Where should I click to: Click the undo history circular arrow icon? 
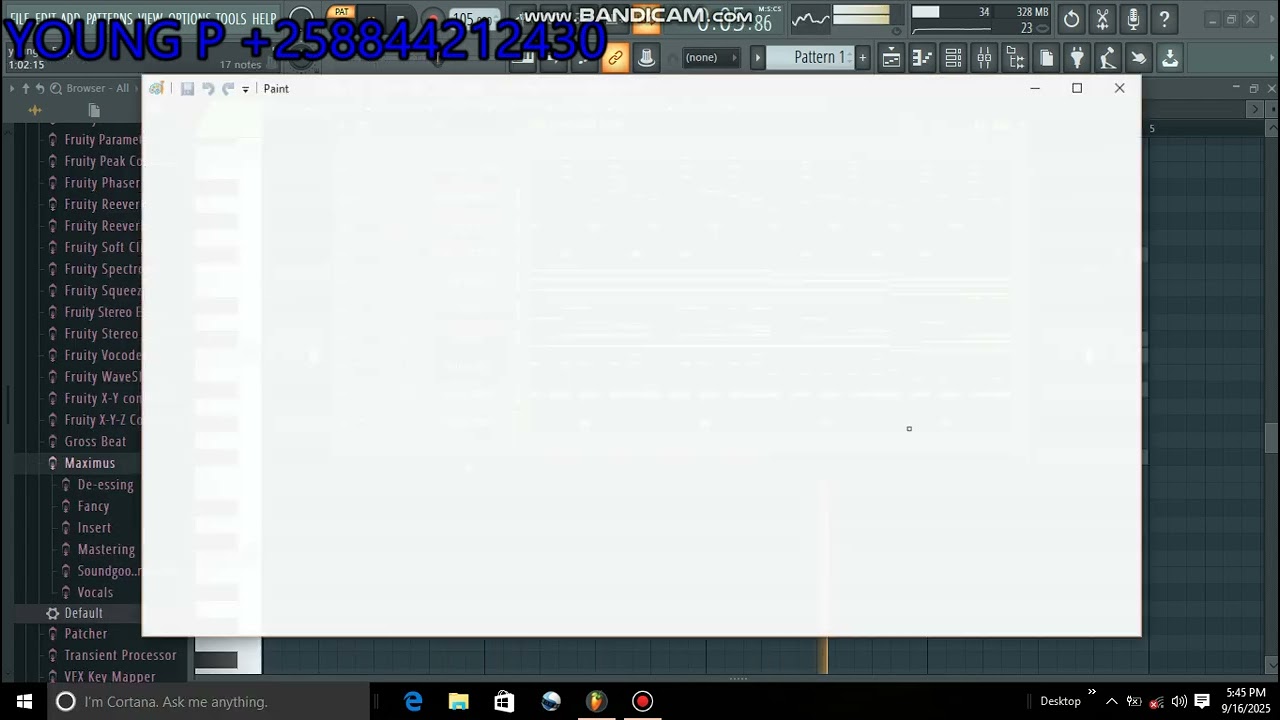point(1071,19)
